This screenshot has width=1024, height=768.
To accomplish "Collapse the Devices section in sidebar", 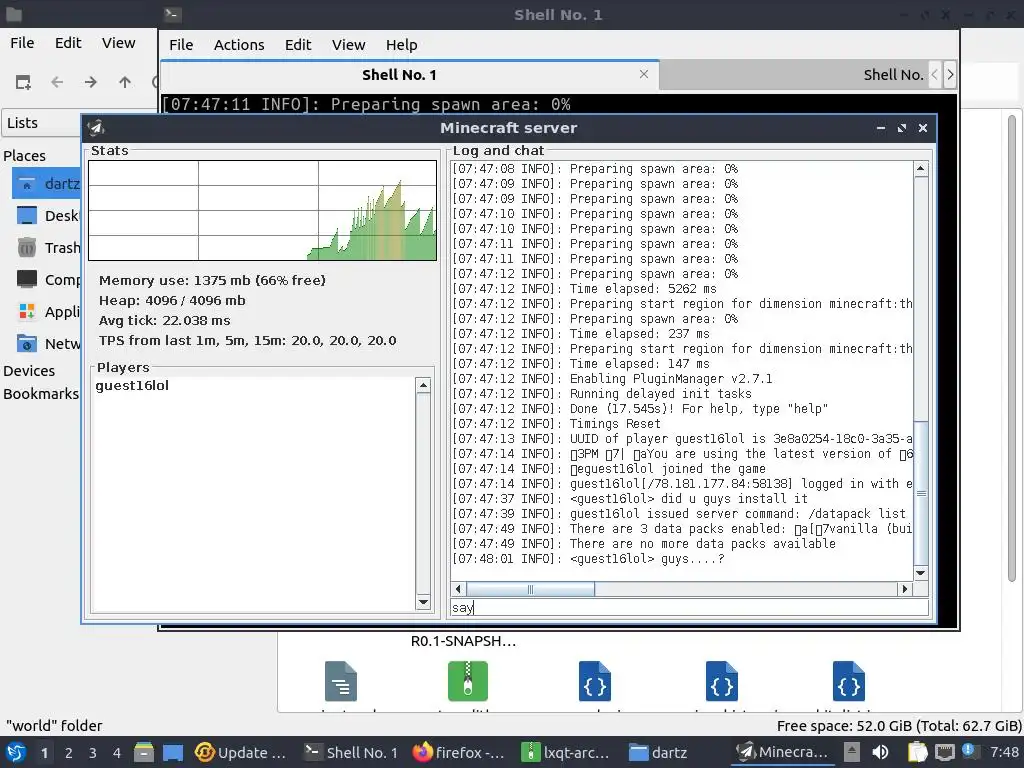I will (x=29, y=370).
